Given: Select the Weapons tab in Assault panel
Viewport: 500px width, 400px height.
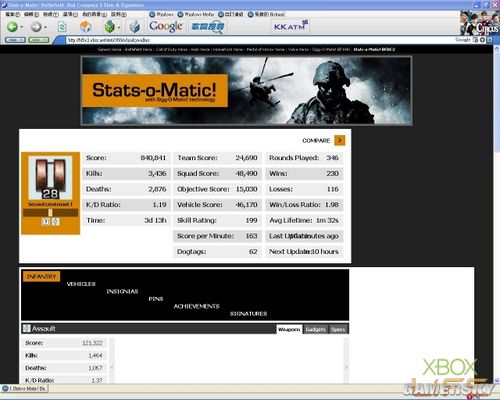Looking at the screenshot, I should tap(289, 329).
